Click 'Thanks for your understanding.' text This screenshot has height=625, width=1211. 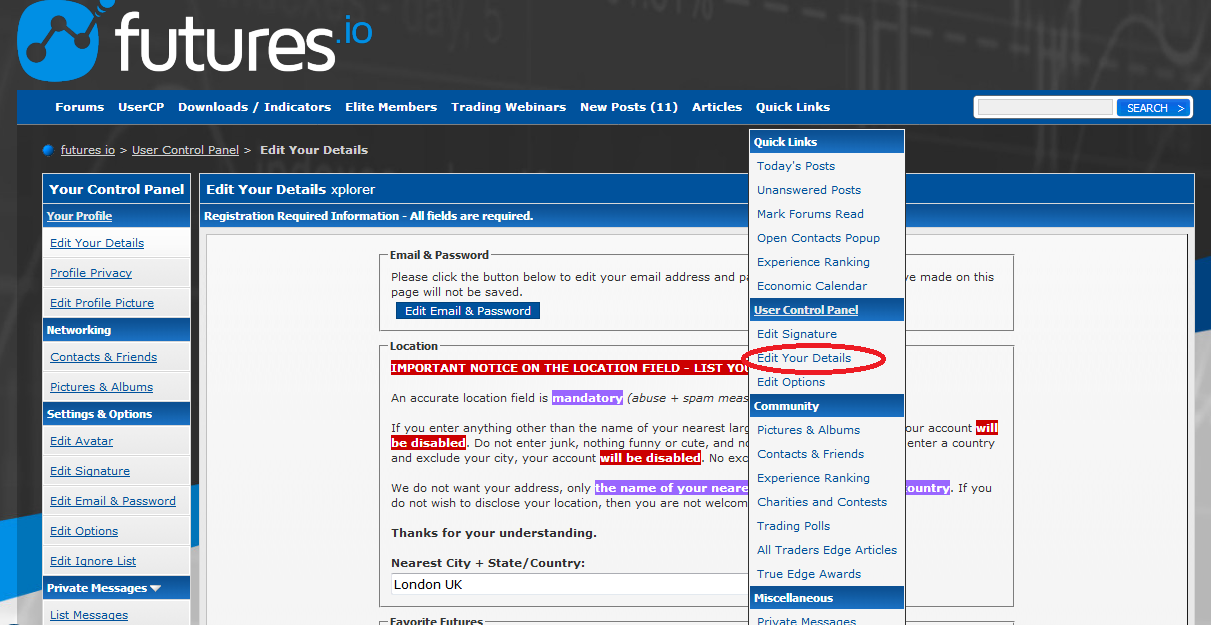click(x=494, y=533)
